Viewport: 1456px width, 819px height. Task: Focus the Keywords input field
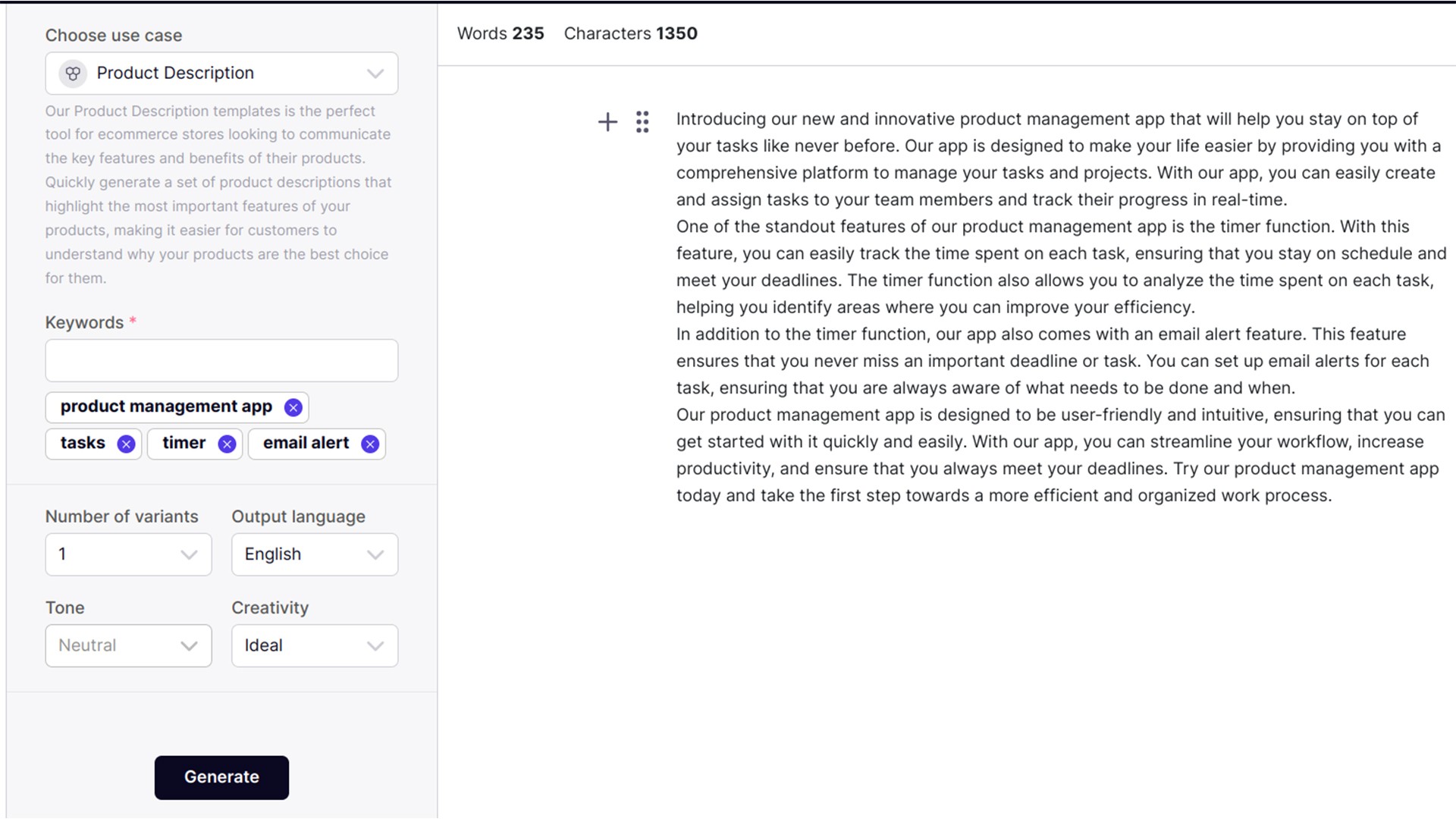click(221, 360)
